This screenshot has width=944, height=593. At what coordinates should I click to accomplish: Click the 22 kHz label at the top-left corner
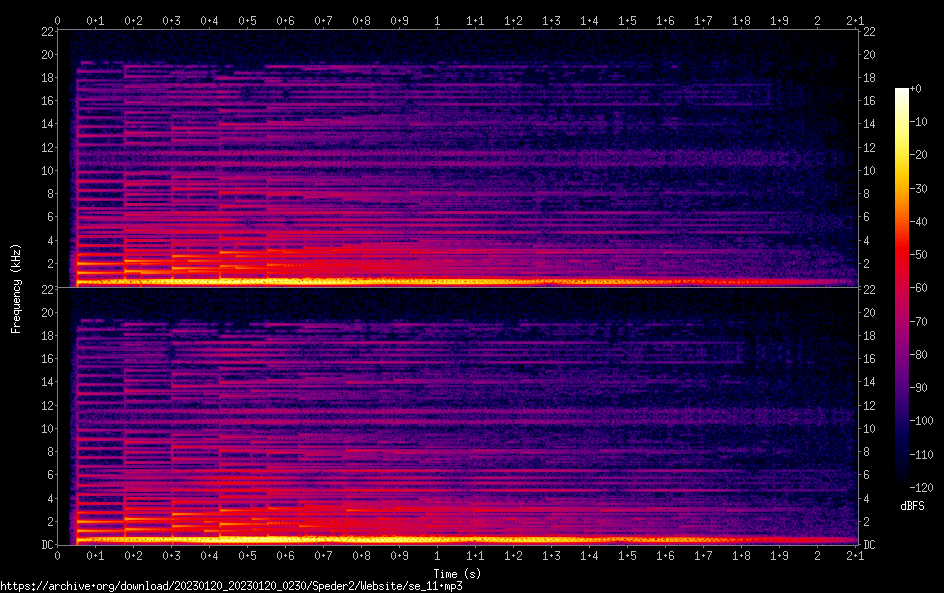(46, 32)
